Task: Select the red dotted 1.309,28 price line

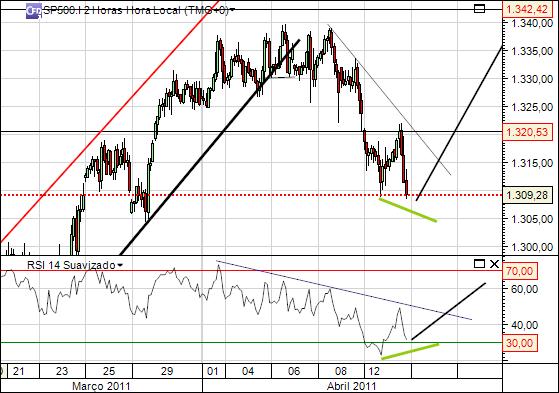Action: tap(251, 195)
